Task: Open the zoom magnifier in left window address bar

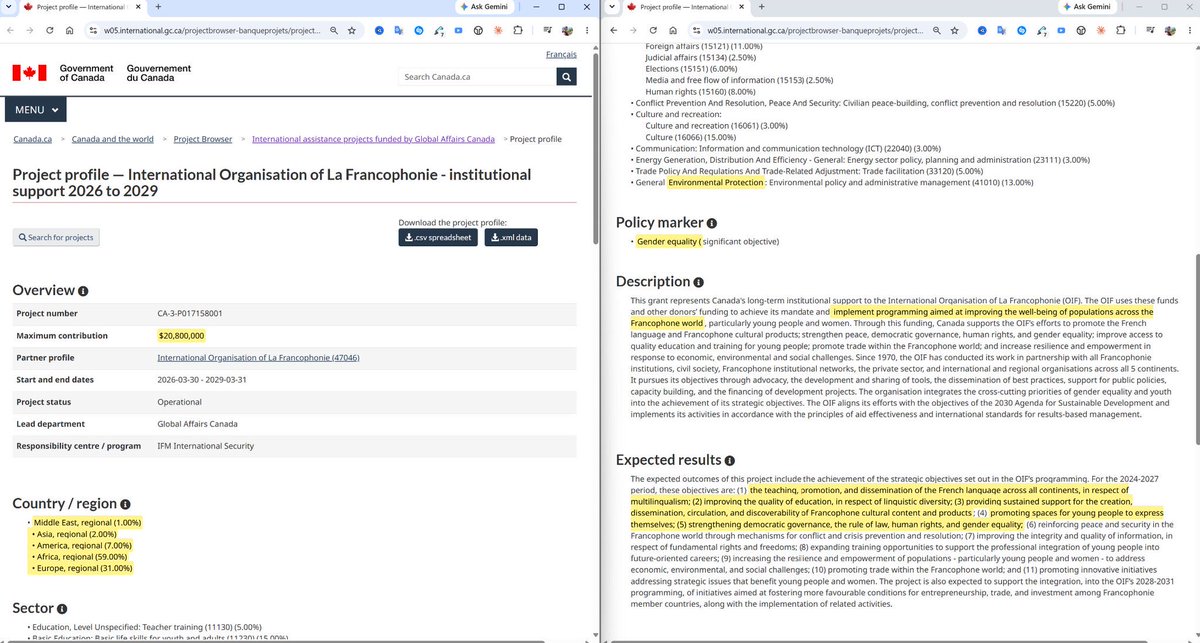Action: pos(332,31)
